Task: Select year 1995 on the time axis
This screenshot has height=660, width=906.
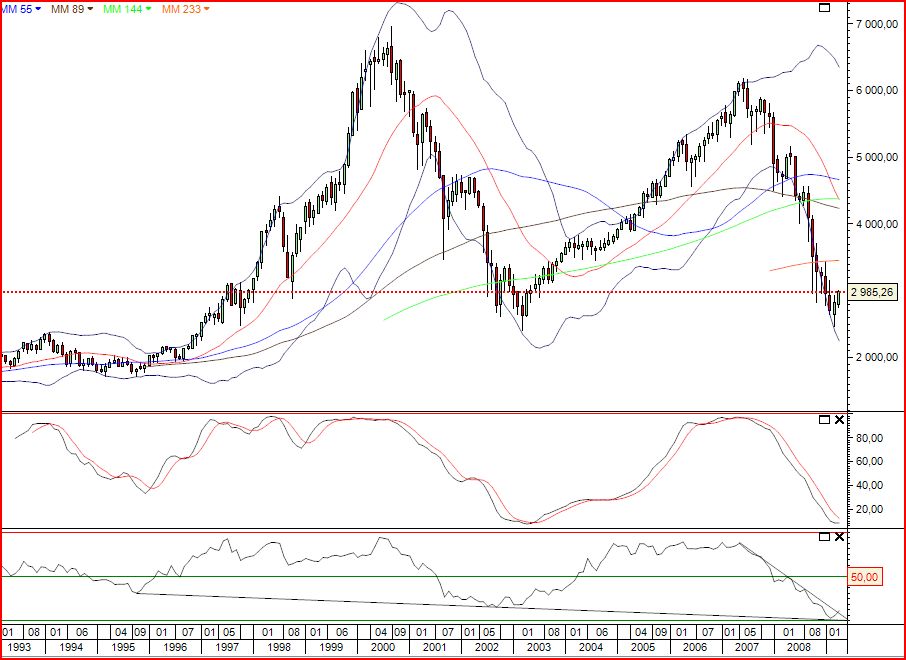Action: (x=123, y=647)
